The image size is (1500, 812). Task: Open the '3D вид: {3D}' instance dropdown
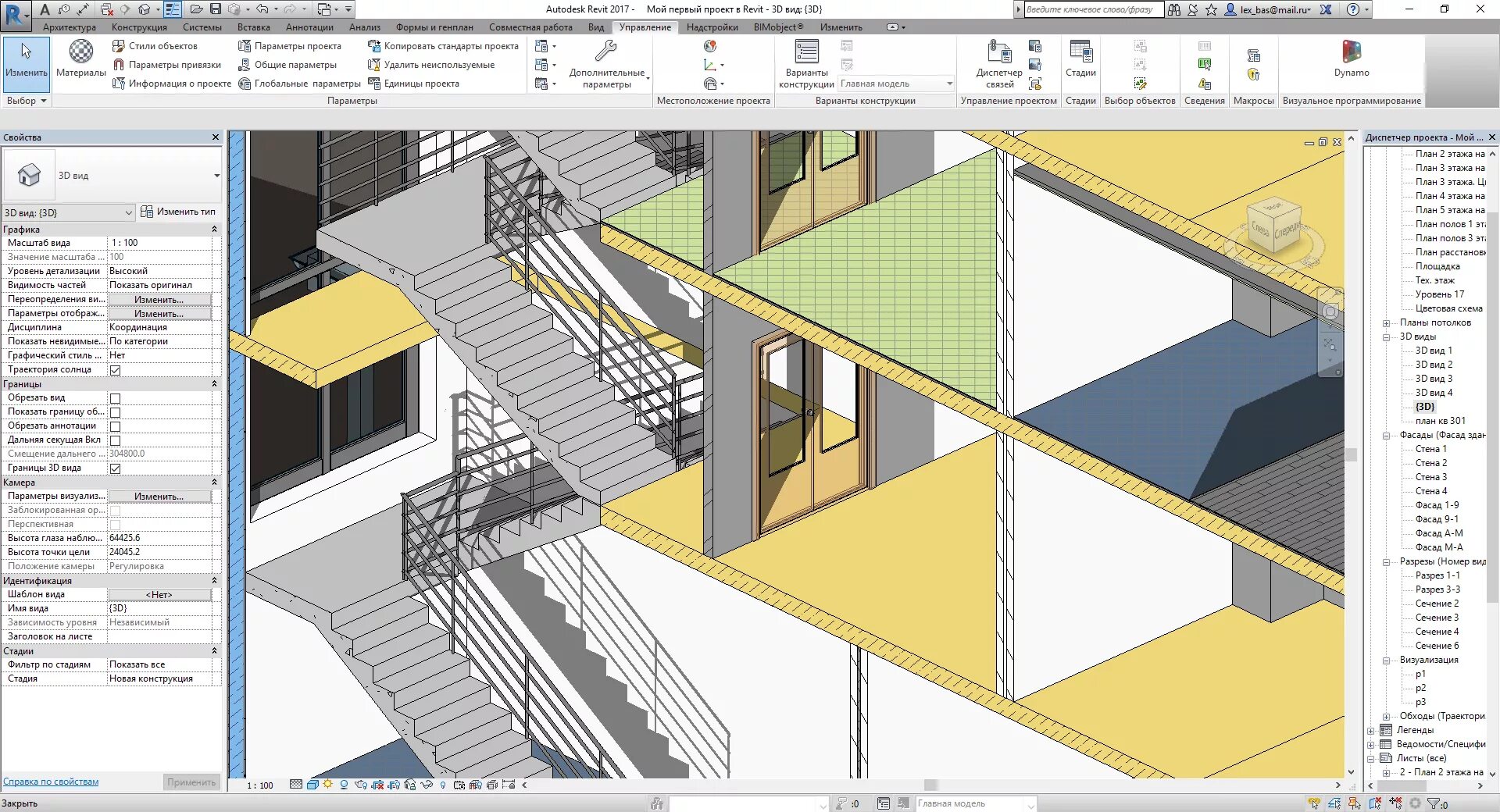(x=69, y=212)
